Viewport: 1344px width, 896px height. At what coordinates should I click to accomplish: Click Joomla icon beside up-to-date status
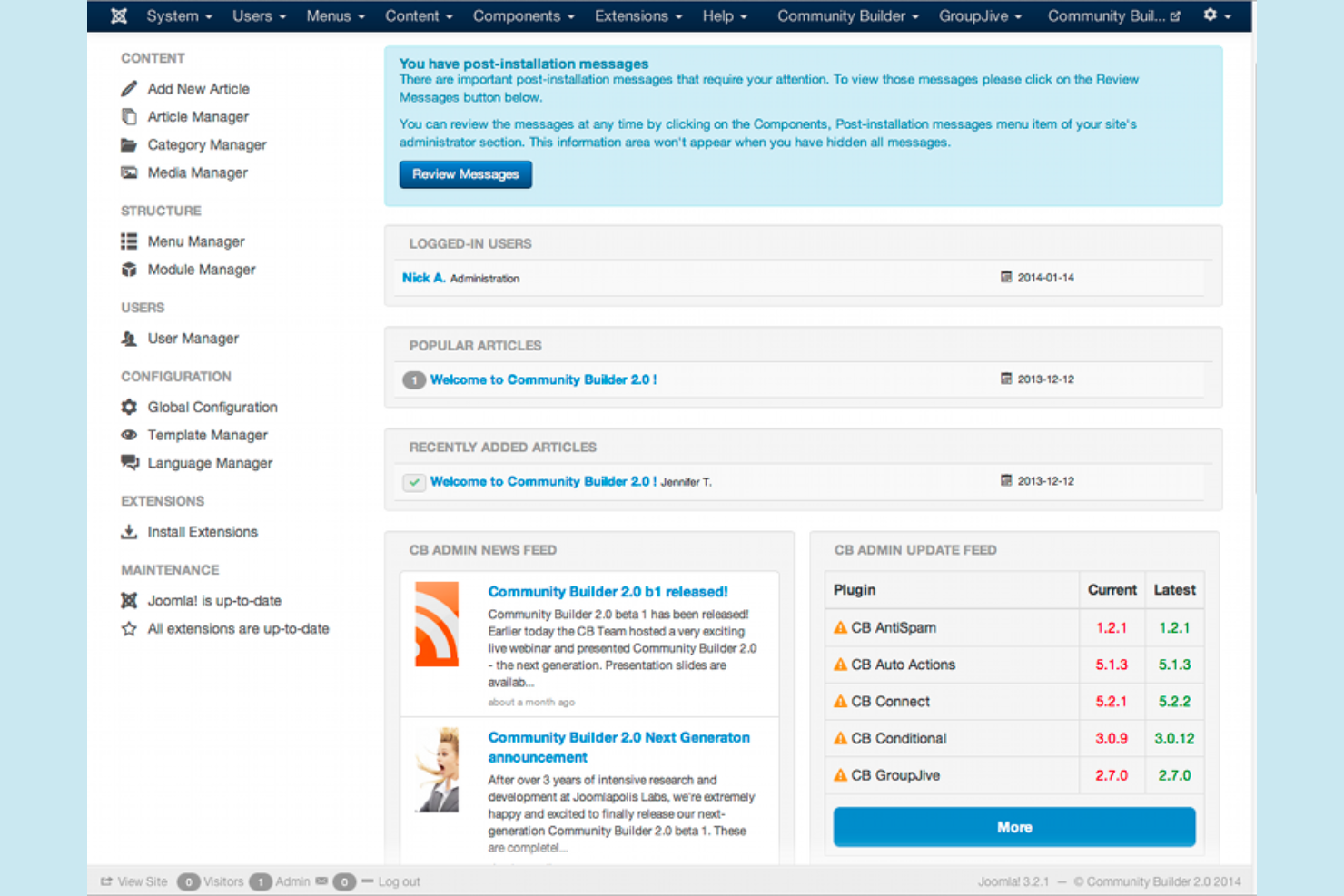tap(129, 600)
